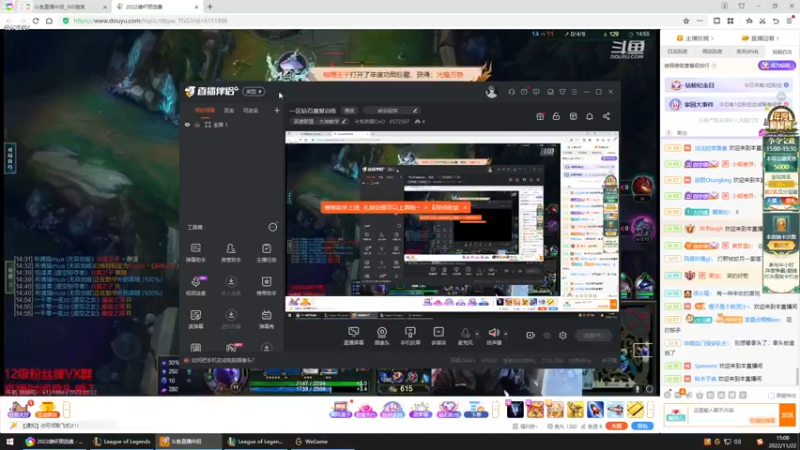The image size is (800, 450).
Task: Open the customer service headset icon in title bar
Action: point(511,92)
